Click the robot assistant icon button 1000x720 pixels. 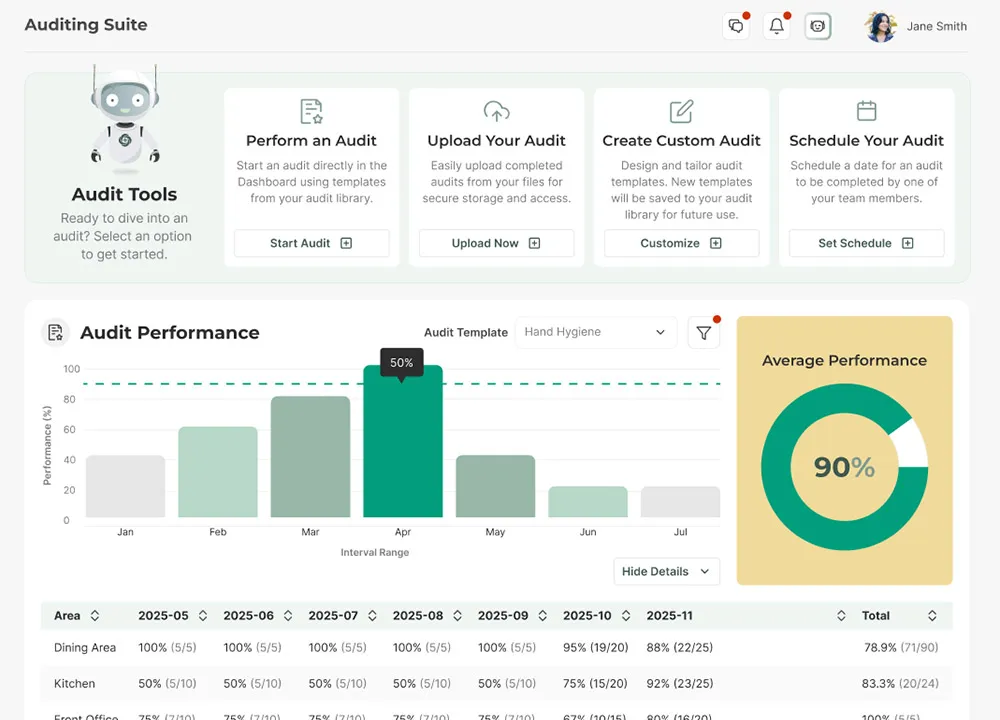click(x=818, y=26)
